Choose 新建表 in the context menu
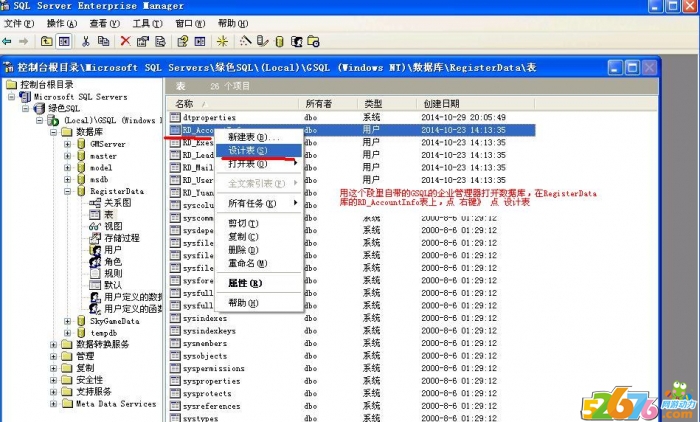The image size is (700, 422). pyautogui.click(x=259, y=137)
